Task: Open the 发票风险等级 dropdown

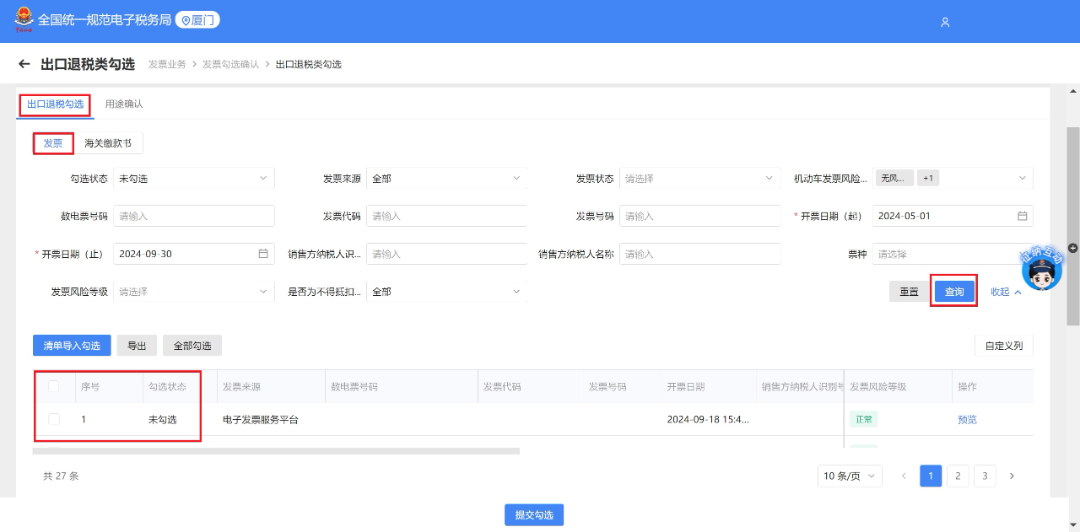Action: (194, 291)
